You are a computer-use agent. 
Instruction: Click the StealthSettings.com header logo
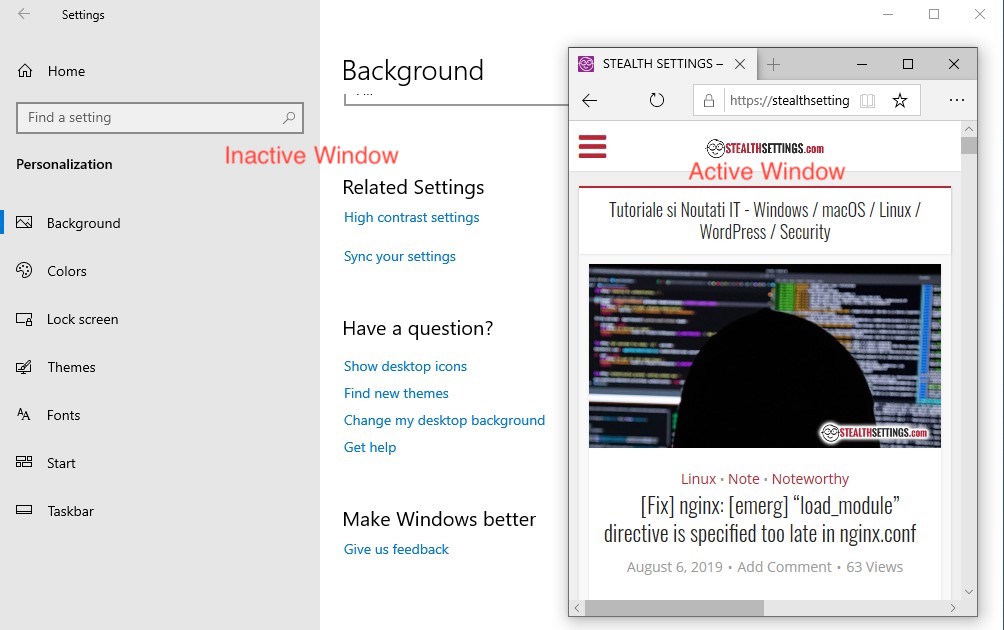[765, 149]
